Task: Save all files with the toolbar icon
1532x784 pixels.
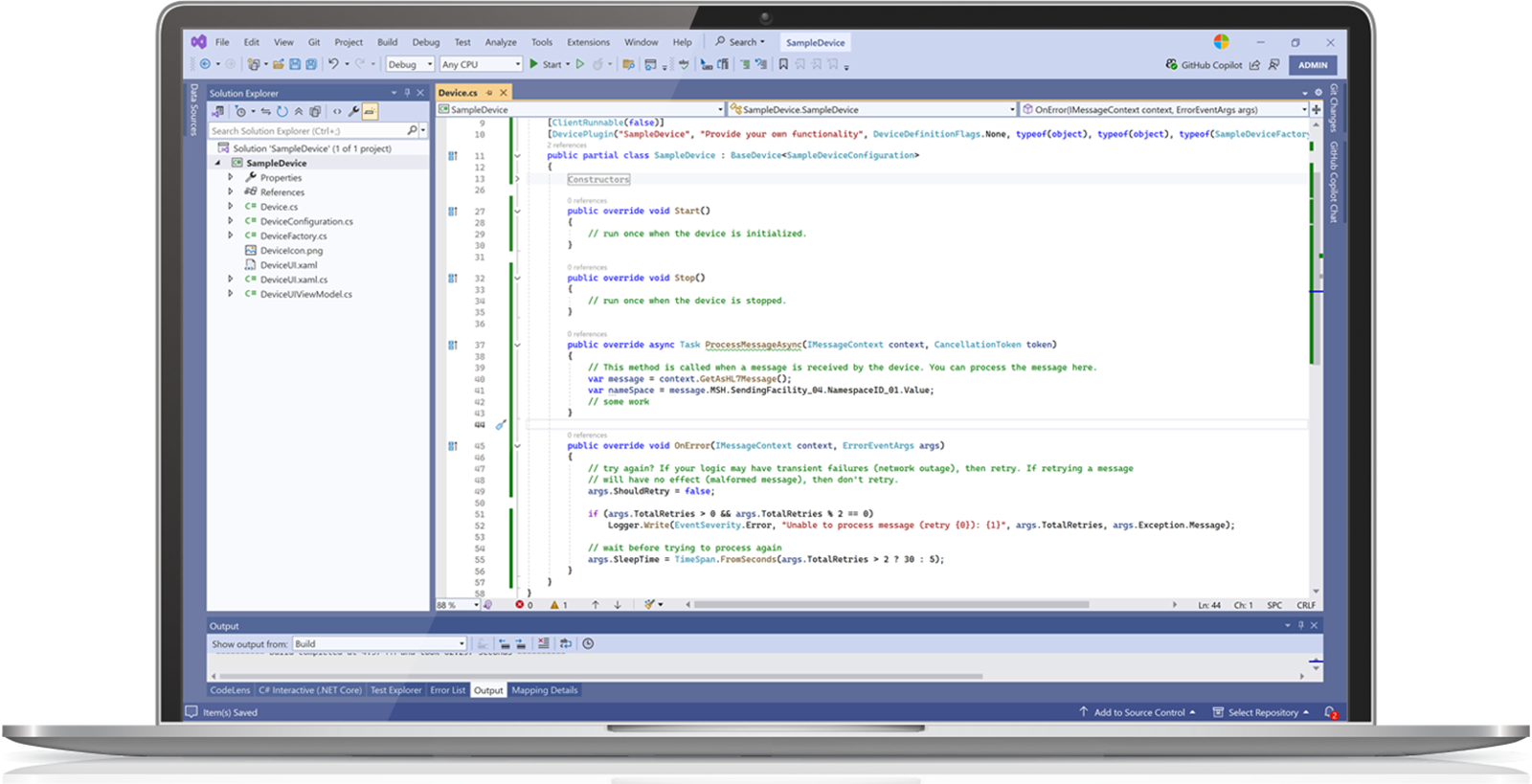Action: 311,64
